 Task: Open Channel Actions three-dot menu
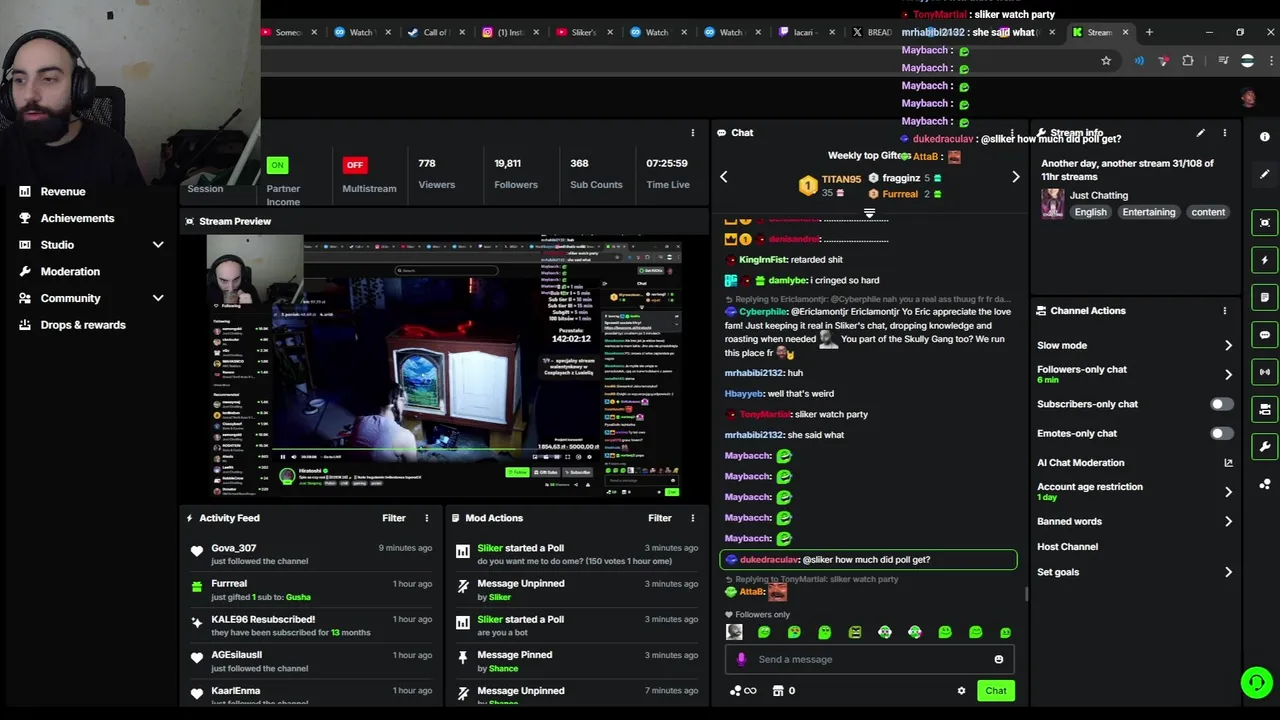[1224, 311]
